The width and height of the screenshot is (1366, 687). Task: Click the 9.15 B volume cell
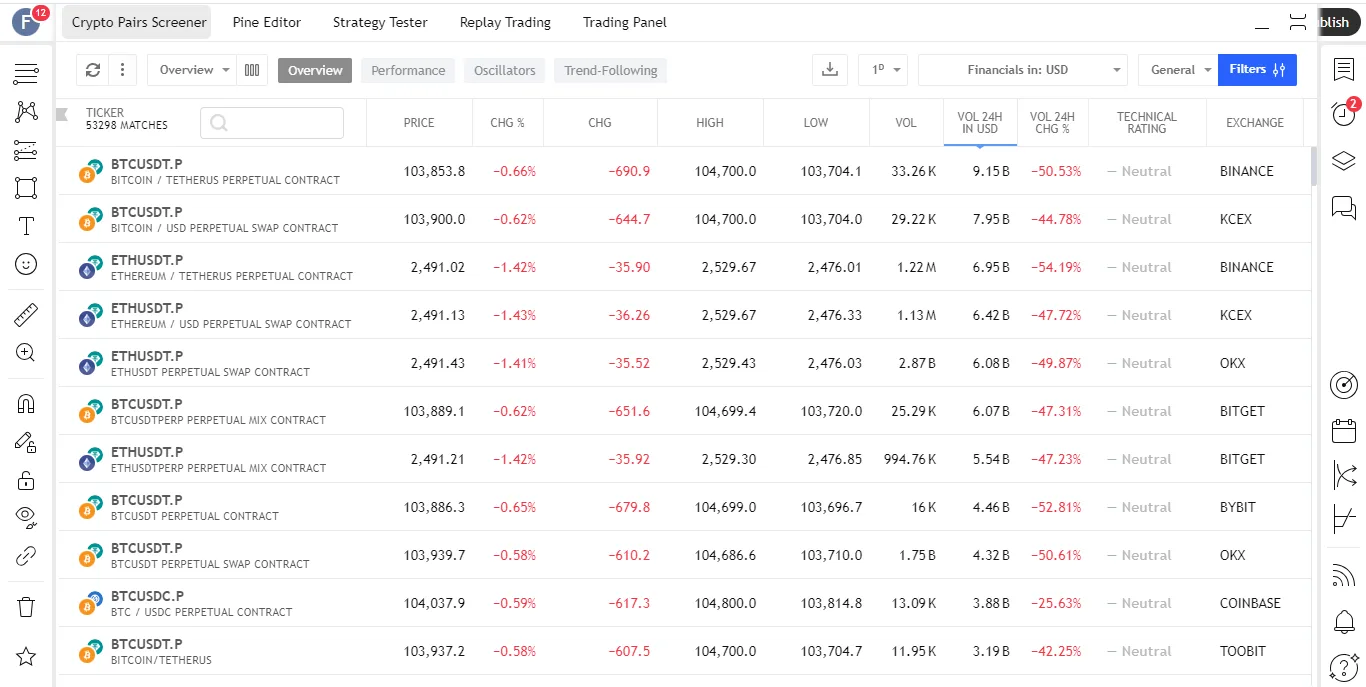click(x=991, y=171)
